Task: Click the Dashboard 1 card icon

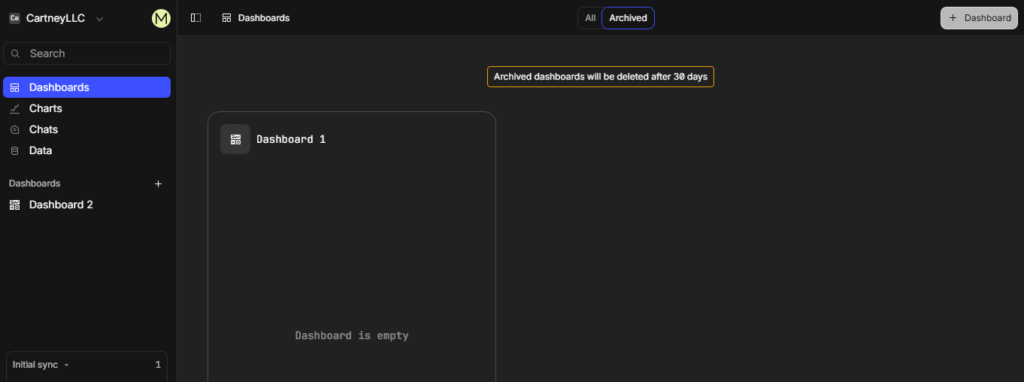Action: 235,139
